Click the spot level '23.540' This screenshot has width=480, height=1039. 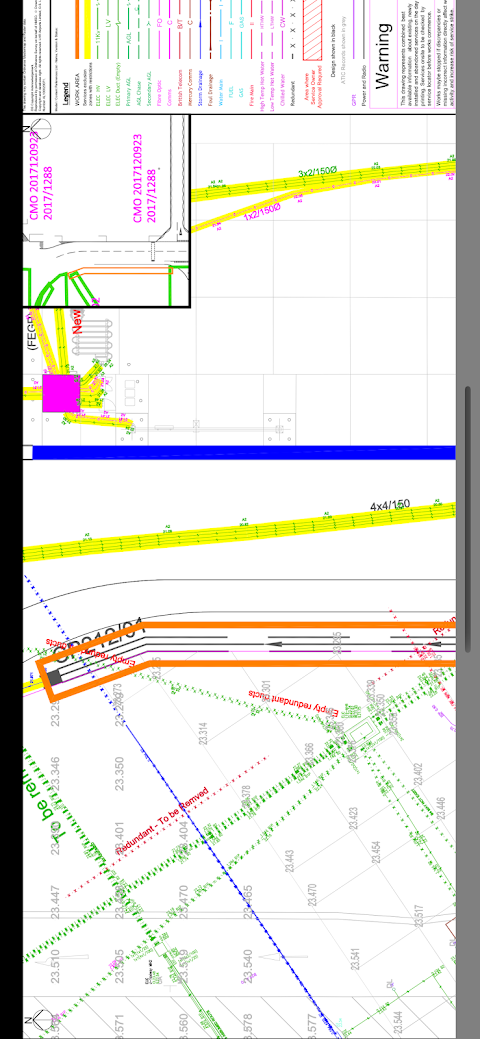[x=247, y=967]
